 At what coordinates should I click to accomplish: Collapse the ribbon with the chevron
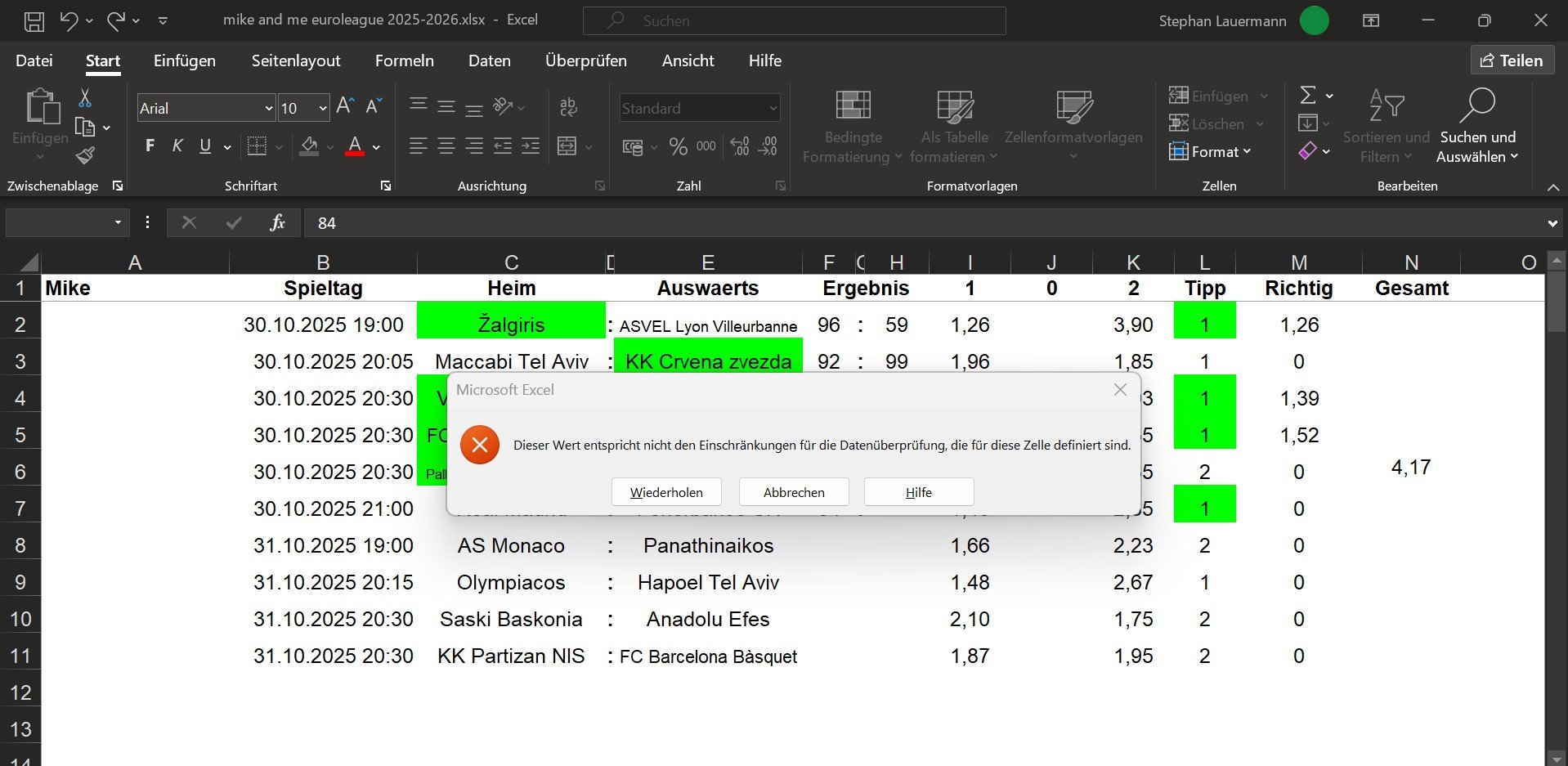pyautogui.click(x=1553, y=188)
